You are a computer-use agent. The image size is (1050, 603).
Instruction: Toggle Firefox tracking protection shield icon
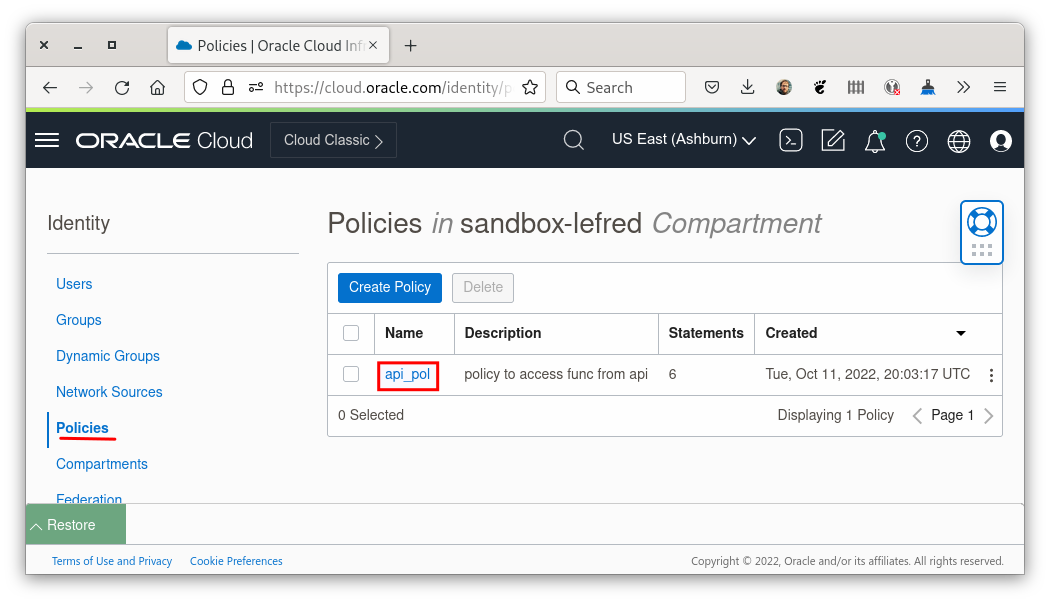199,87
